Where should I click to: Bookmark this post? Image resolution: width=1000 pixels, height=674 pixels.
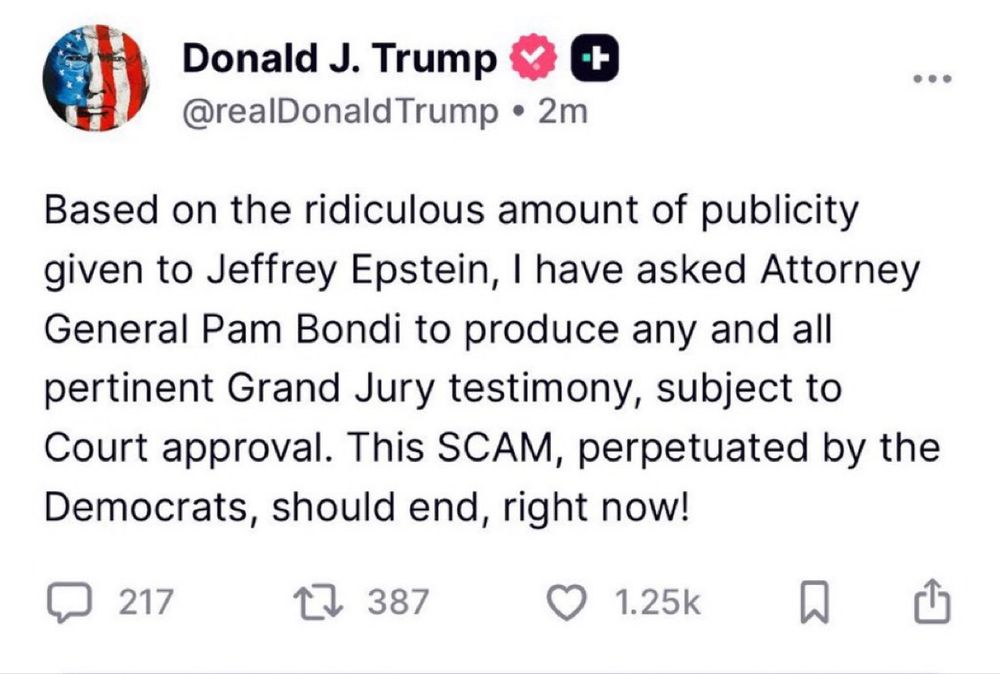tap(814, 602)
